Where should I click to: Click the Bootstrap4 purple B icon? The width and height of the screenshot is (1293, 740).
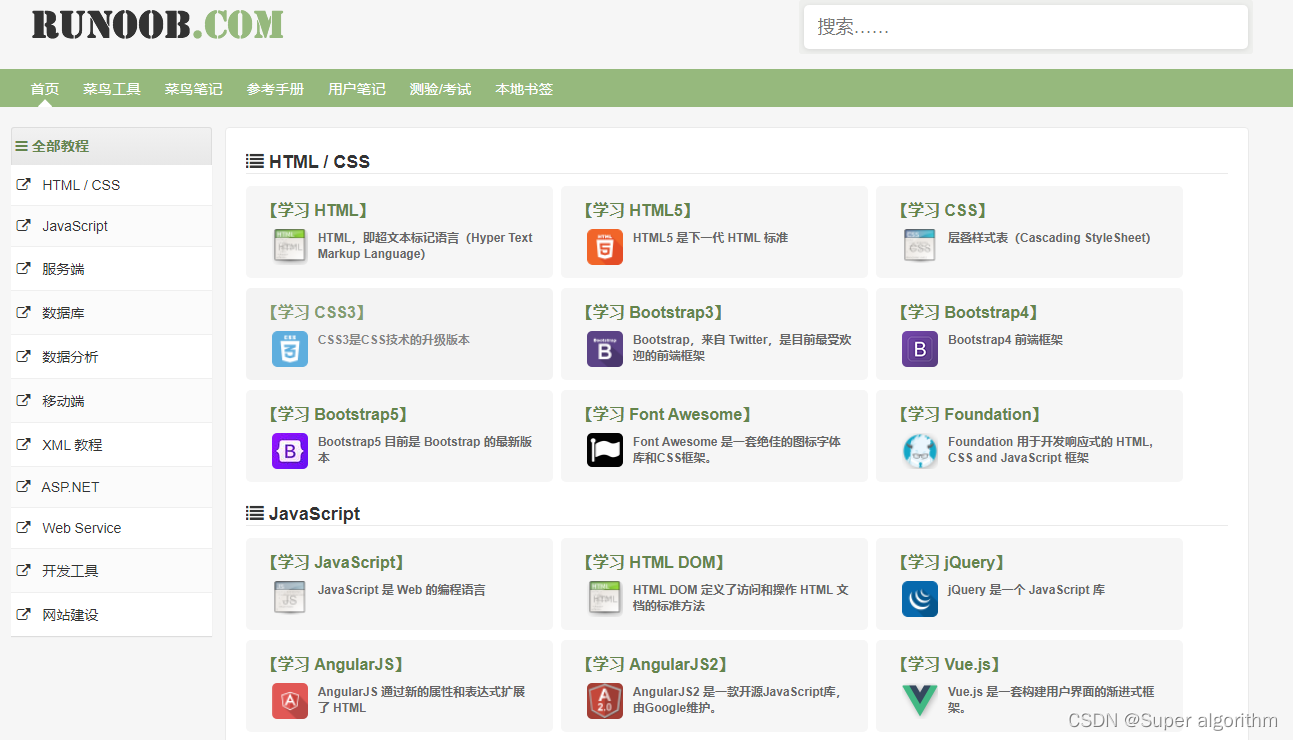click(x=920, y=349)
